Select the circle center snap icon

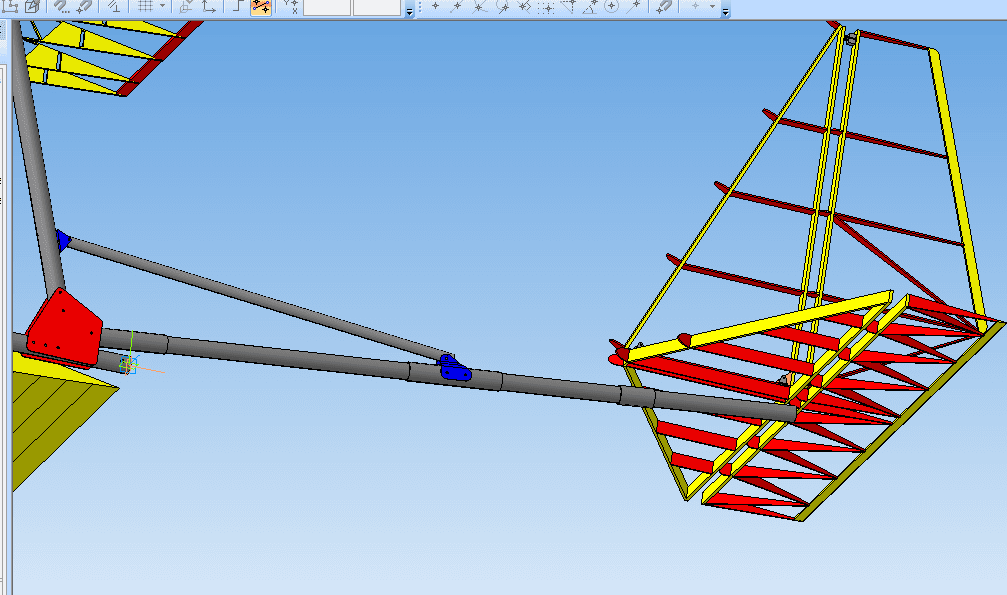(611, 6)
